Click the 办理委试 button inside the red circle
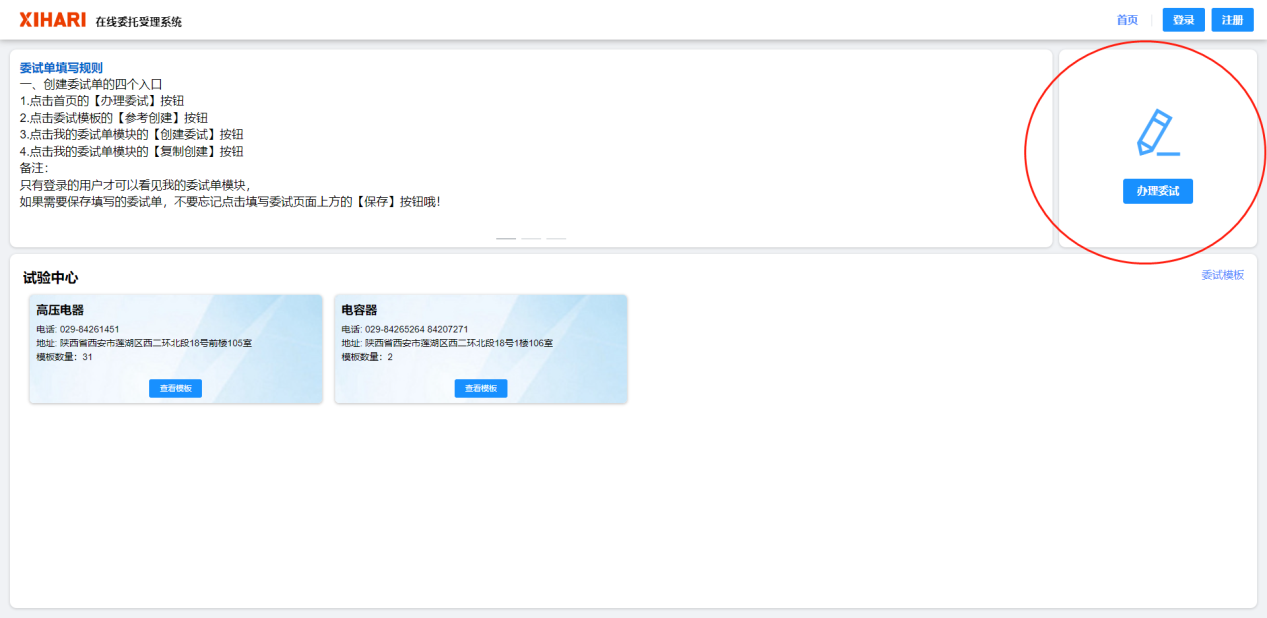This screenshot has width=1267, height=618. pyautogui.click(x=1156, y=190)
